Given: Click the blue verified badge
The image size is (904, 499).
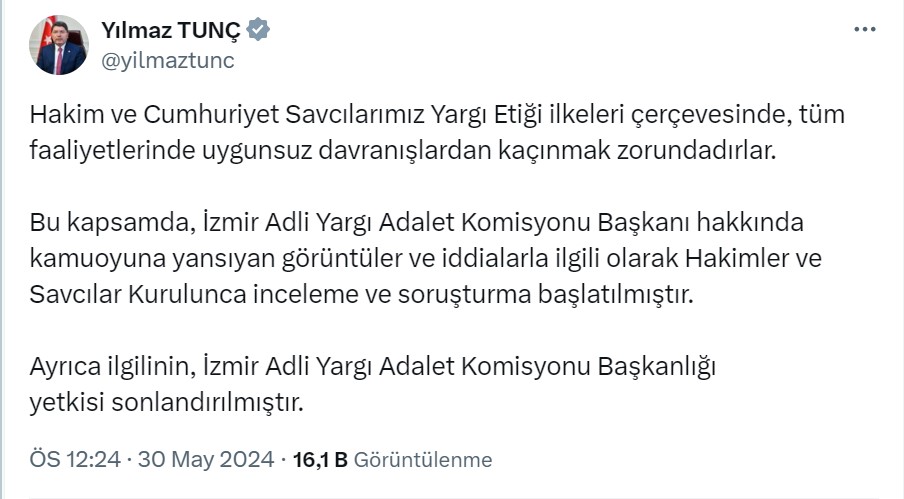Looking at the screenshot, I should click(x=258, y=30).
